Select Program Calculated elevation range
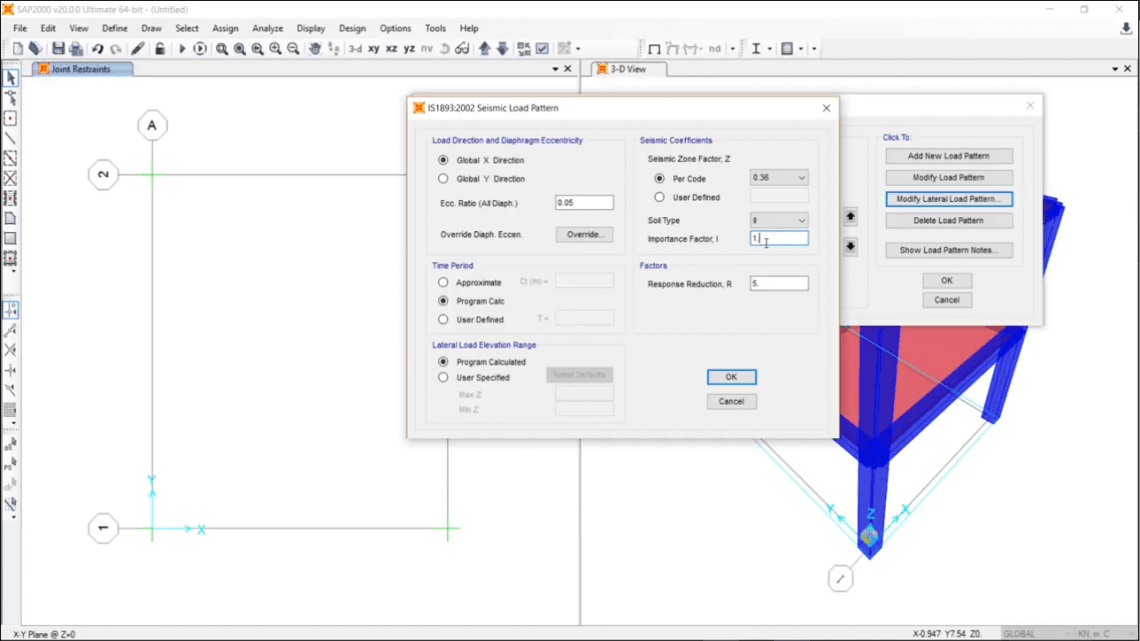This screenshot has width=1140, height=641. pos(443,361)
